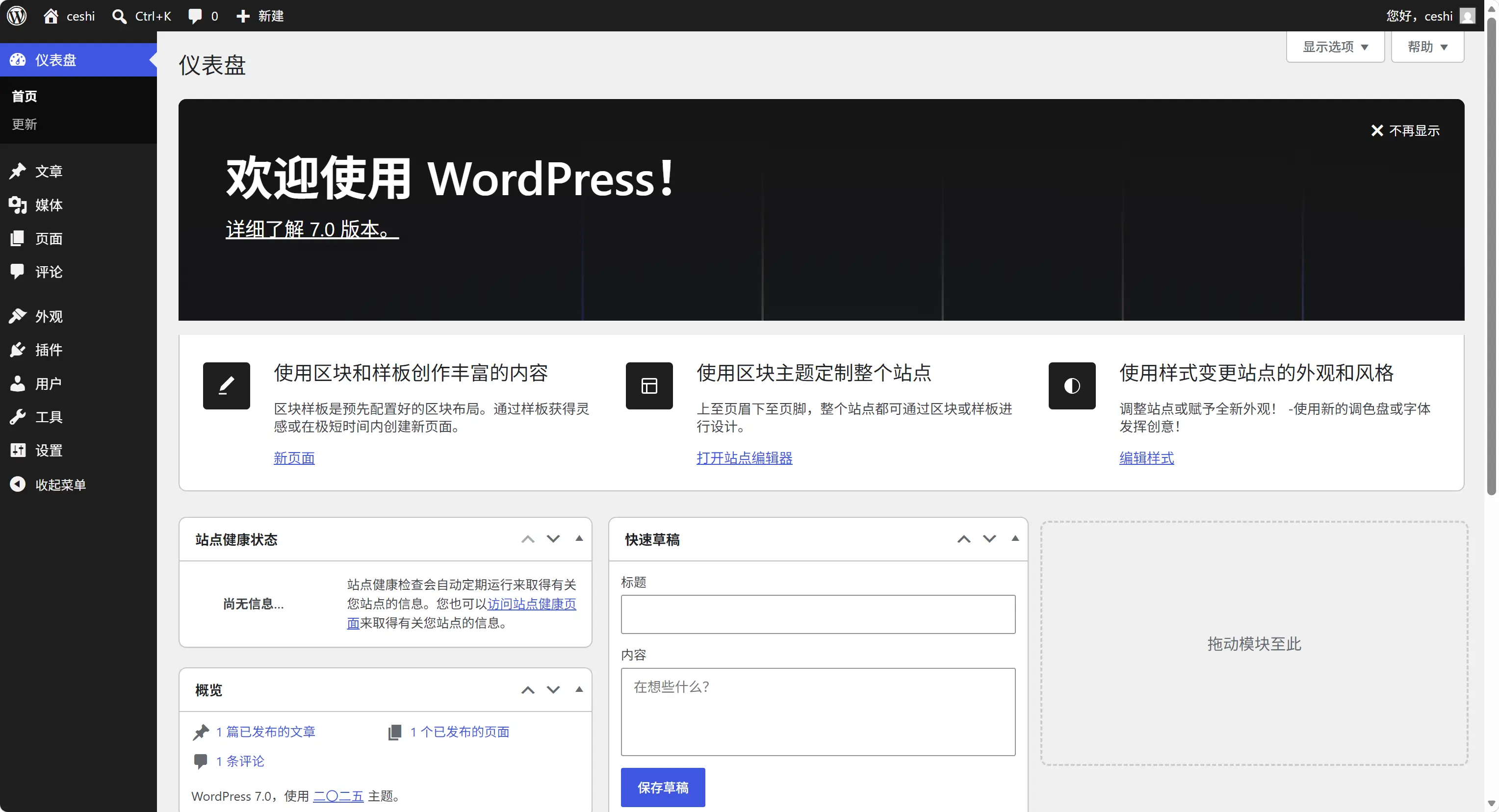
Task: Click the user avatar next to ceshi
Action: pyautogui.click(x=1468, y=16)
